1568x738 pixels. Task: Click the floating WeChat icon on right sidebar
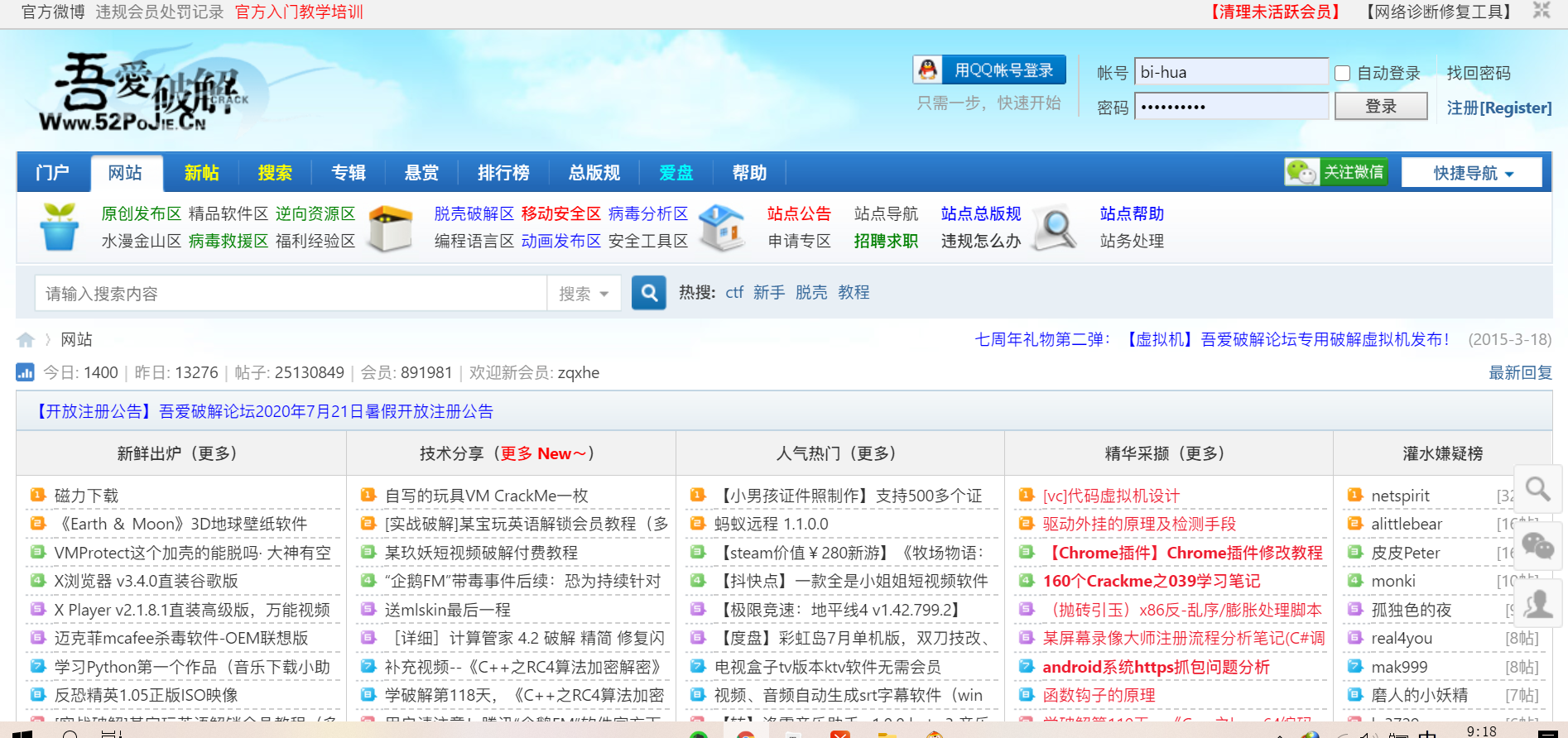[1537, 546]
